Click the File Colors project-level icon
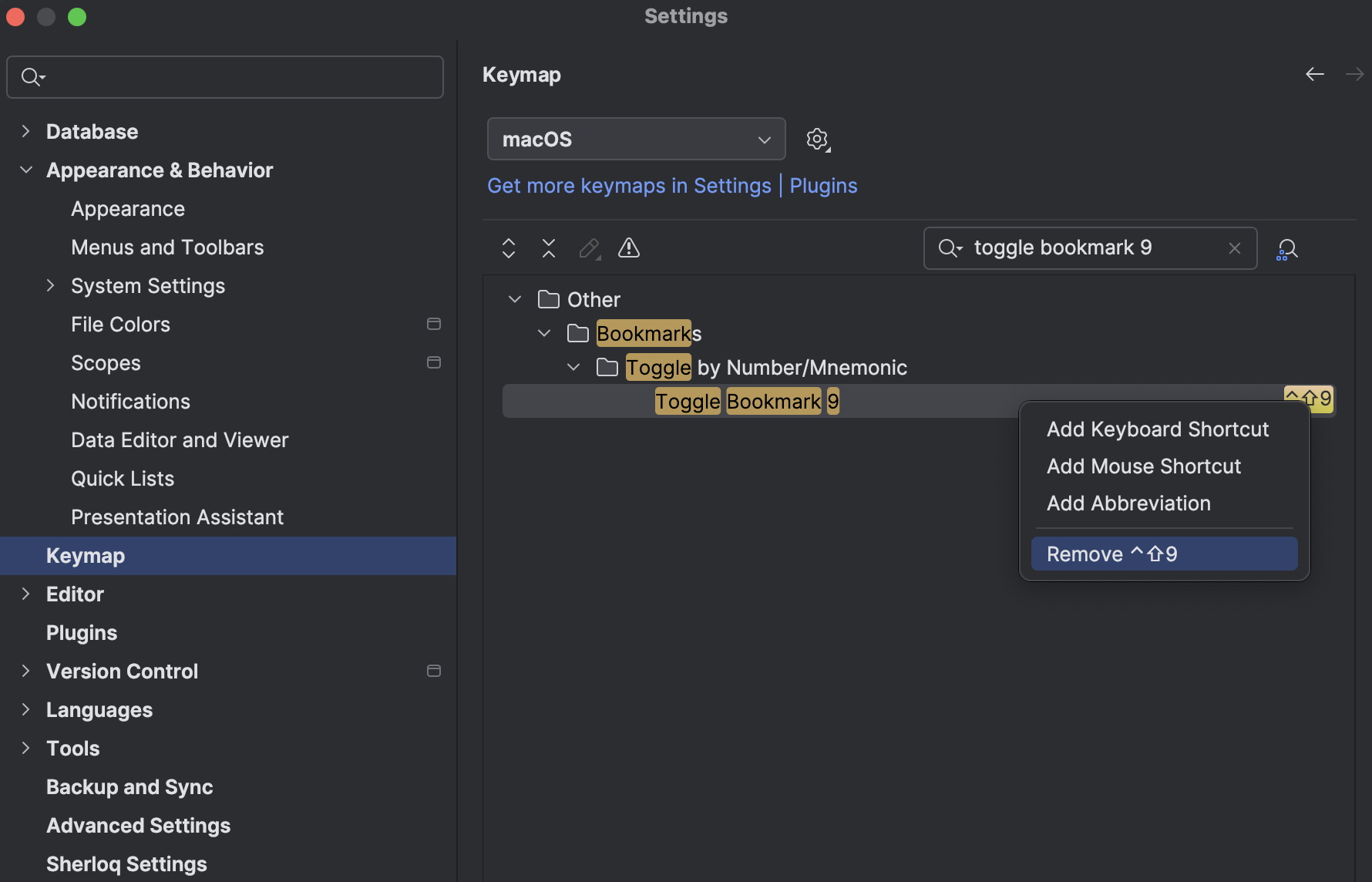 point(434,324)
